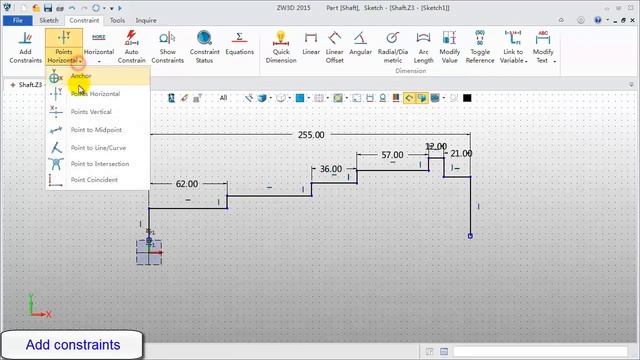
Task: Click the All filter selector
Action: click(x=223, y=98)
